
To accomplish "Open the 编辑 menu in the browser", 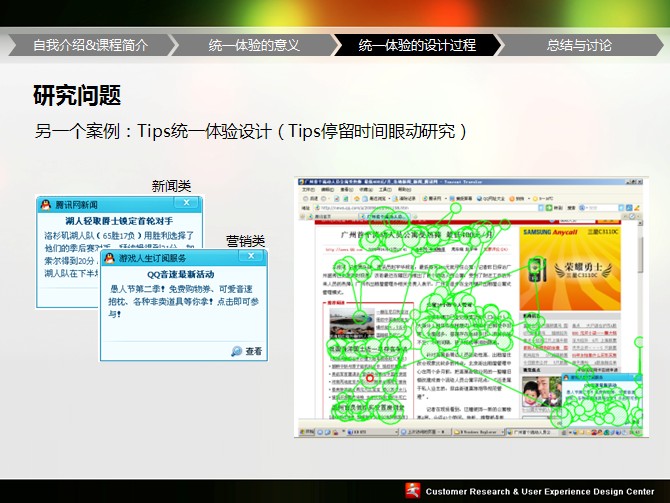I will tap(328, 189).
